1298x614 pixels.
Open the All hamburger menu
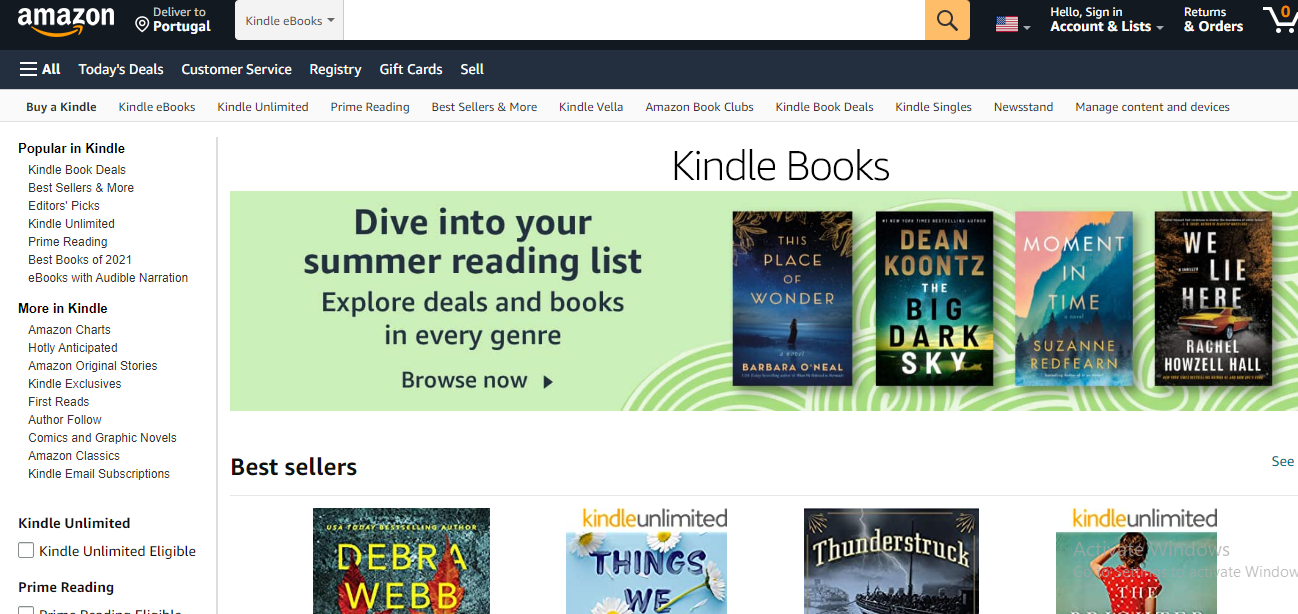click(x=40, y=69)
